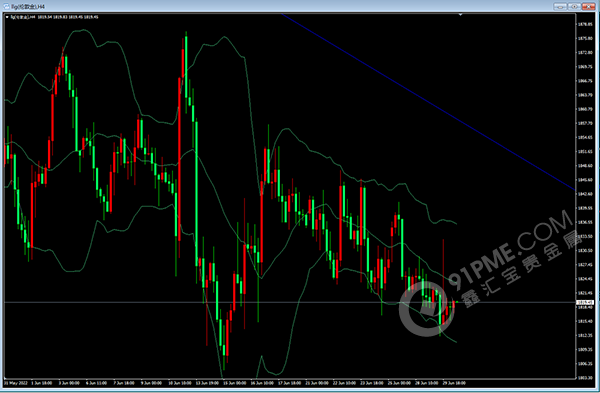
Task: Click the chart window icon in title bar
Action: coord(7,7)
